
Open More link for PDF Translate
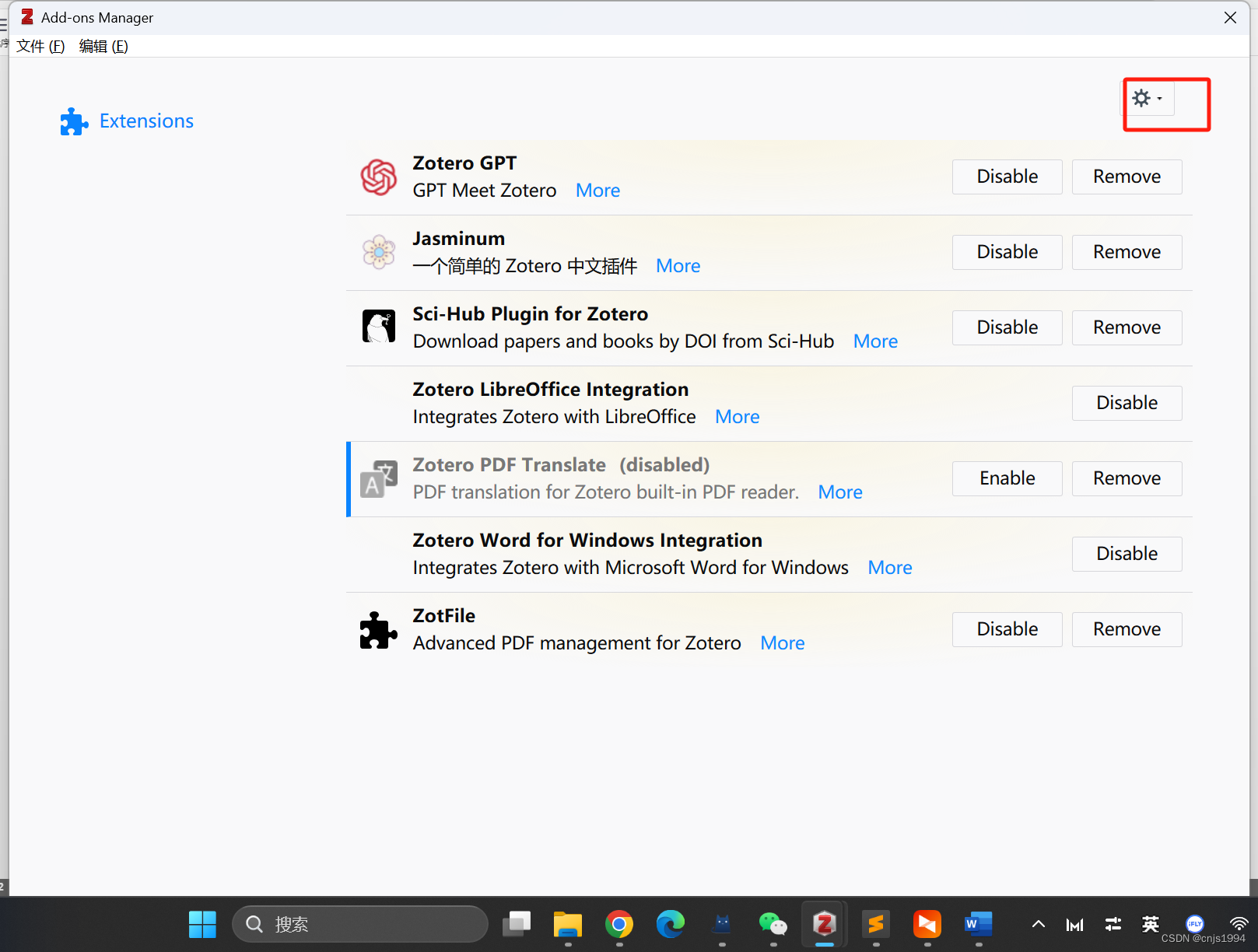[x=840, y=492]
